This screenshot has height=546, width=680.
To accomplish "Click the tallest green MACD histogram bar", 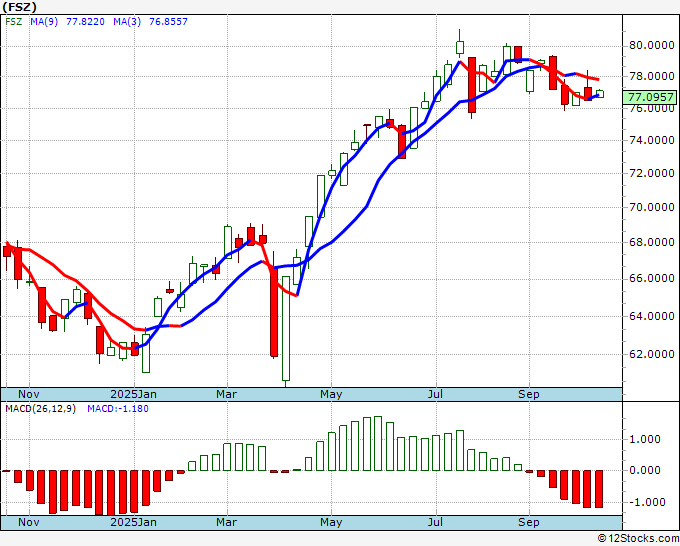I will (378, 443).
